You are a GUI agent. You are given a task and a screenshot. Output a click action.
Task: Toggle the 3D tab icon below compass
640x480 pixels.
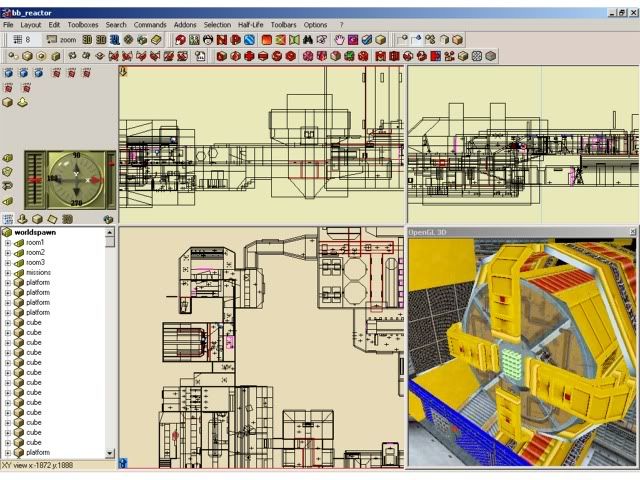67,219
